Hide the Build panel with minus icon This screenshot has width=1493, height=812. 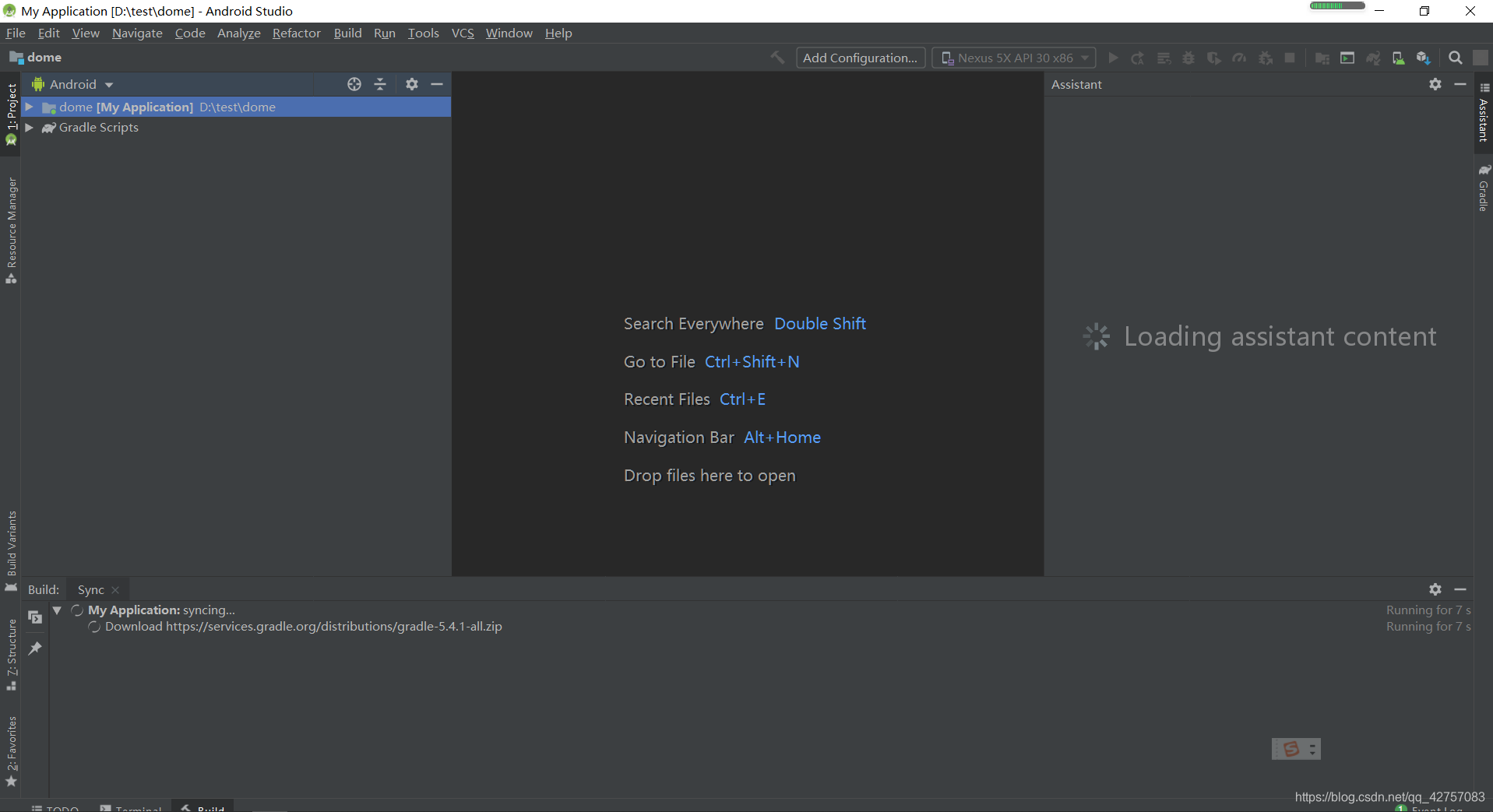1460,589
